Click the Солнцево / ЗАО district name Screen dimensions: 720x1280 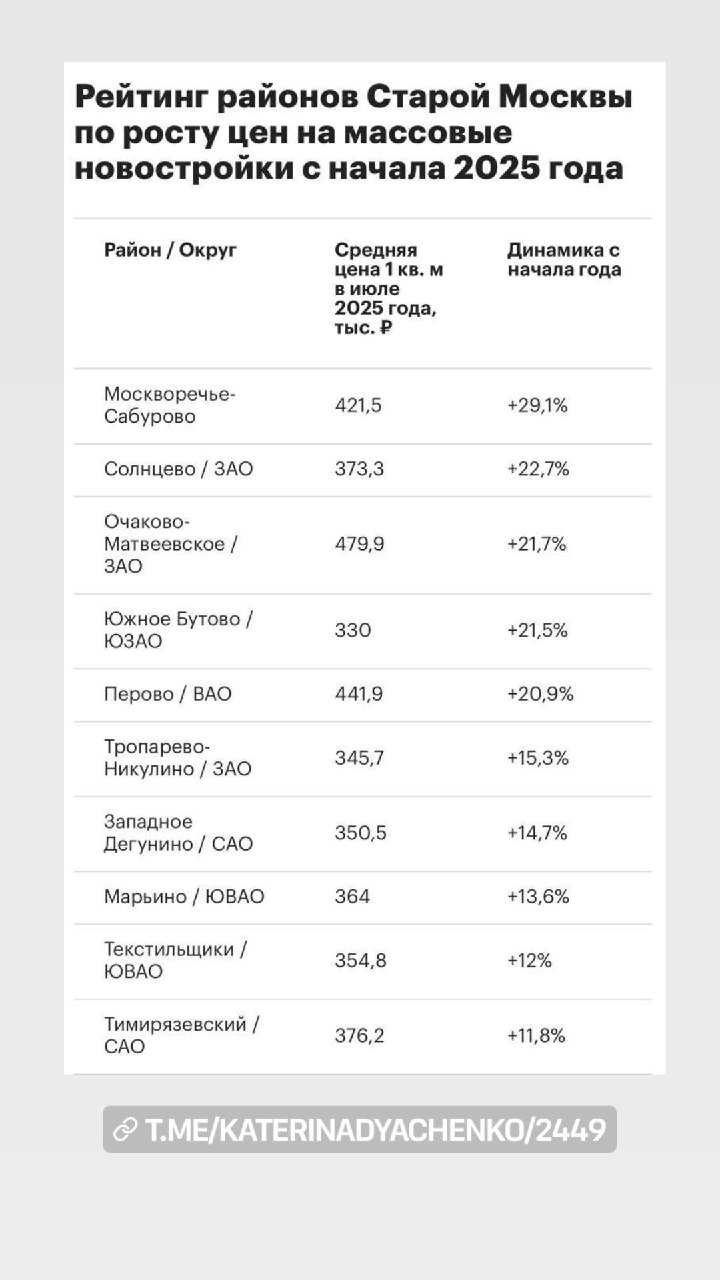(179, 469)
